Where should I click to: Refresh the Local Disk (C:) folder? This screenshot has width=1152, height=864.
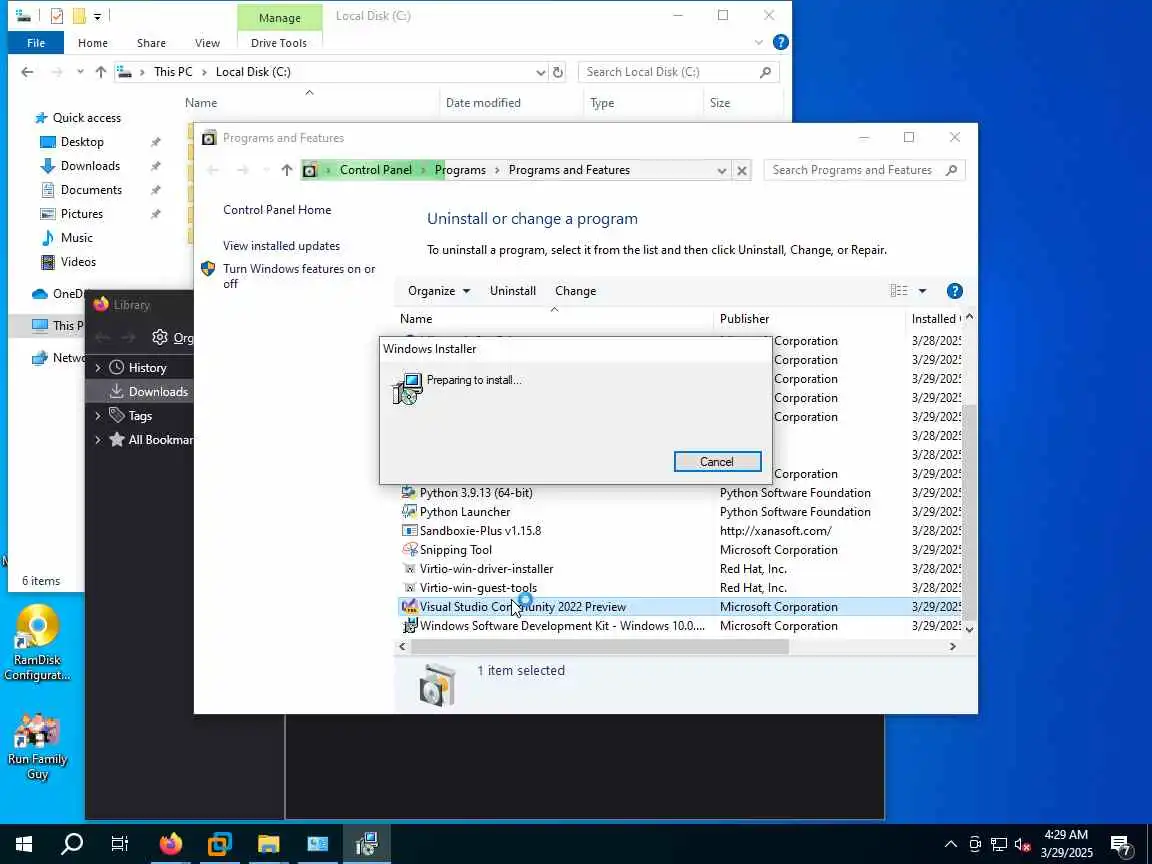click(558, 72)
